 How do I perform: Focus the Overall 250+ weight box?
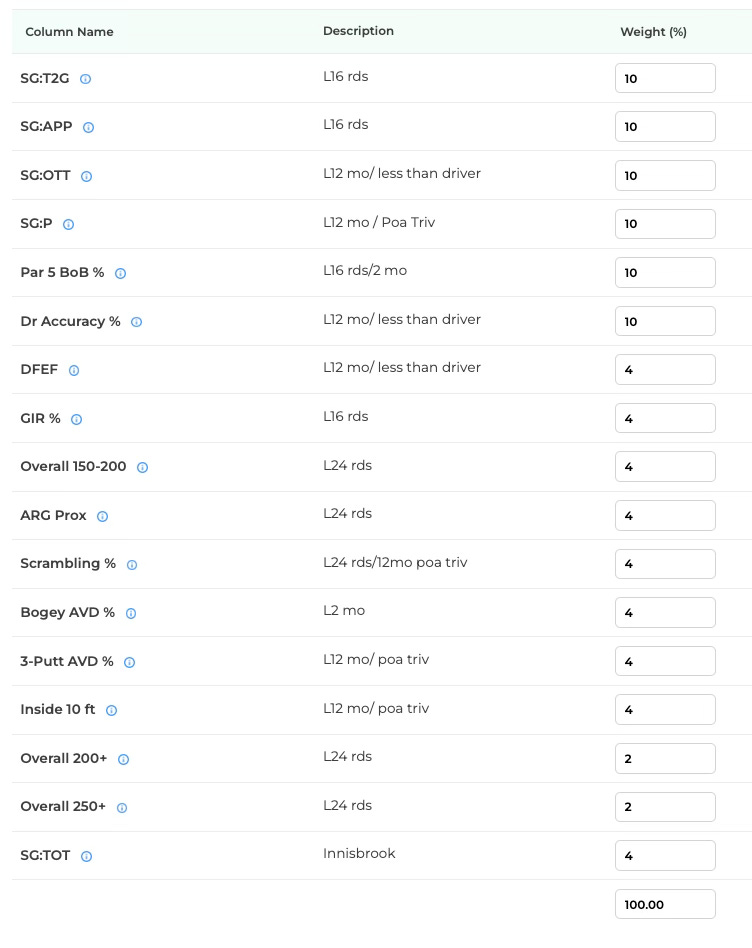click(665, 807)
